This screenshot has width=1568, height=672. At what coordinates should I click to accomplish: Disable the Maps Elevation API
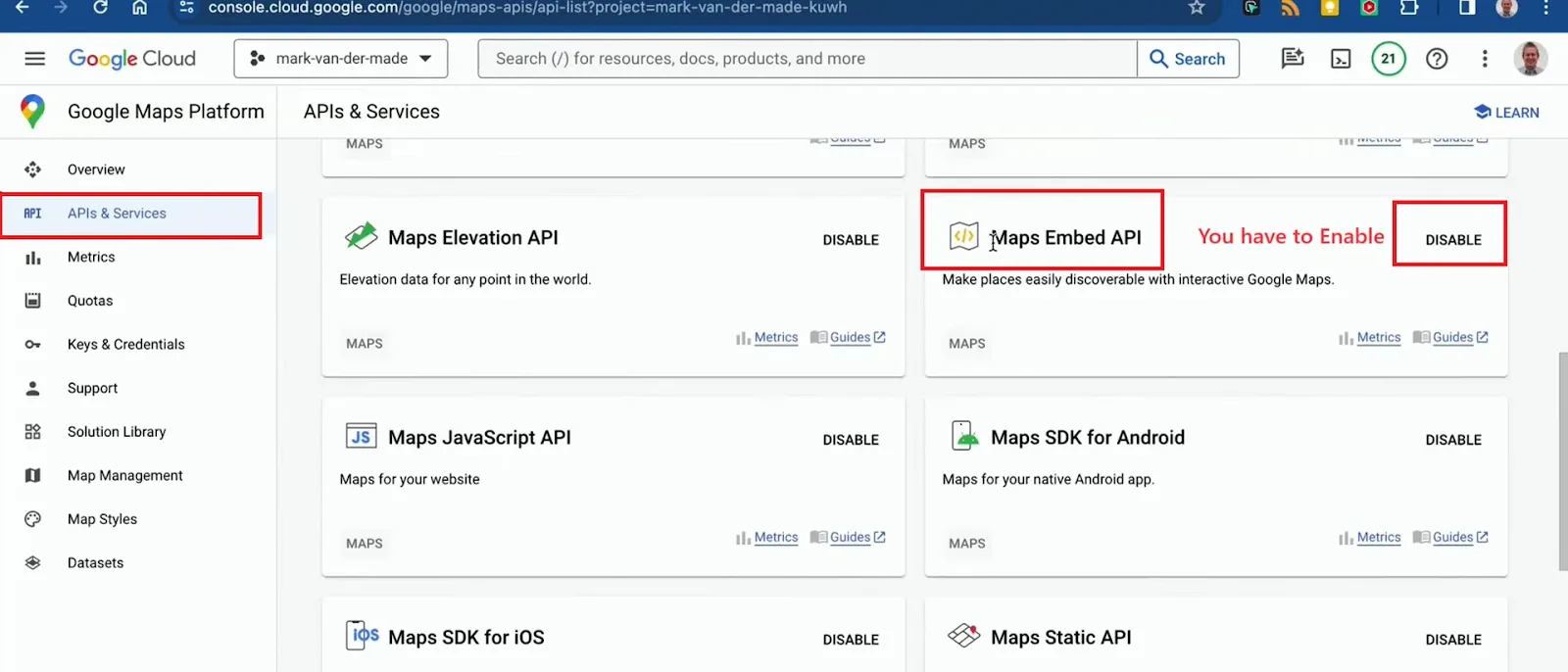(851, 240)
